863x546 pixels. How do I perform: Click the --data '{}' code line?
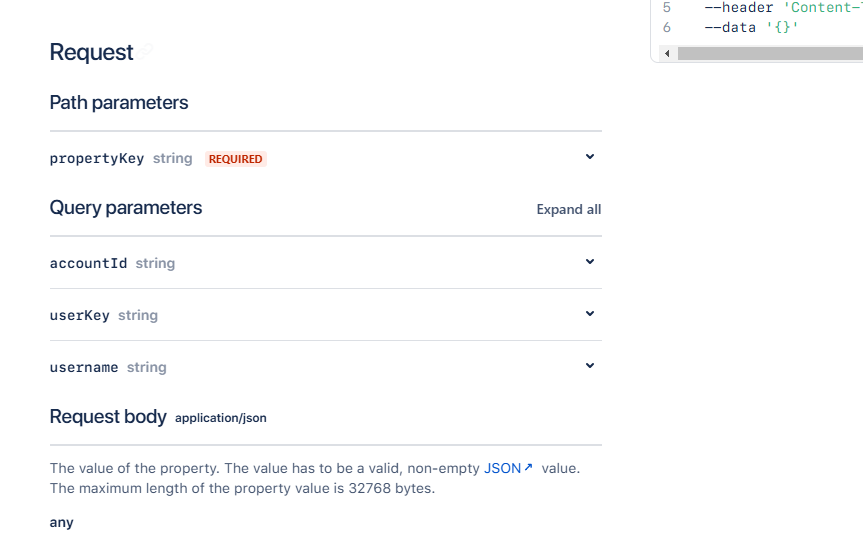click(x=752, y=27)
